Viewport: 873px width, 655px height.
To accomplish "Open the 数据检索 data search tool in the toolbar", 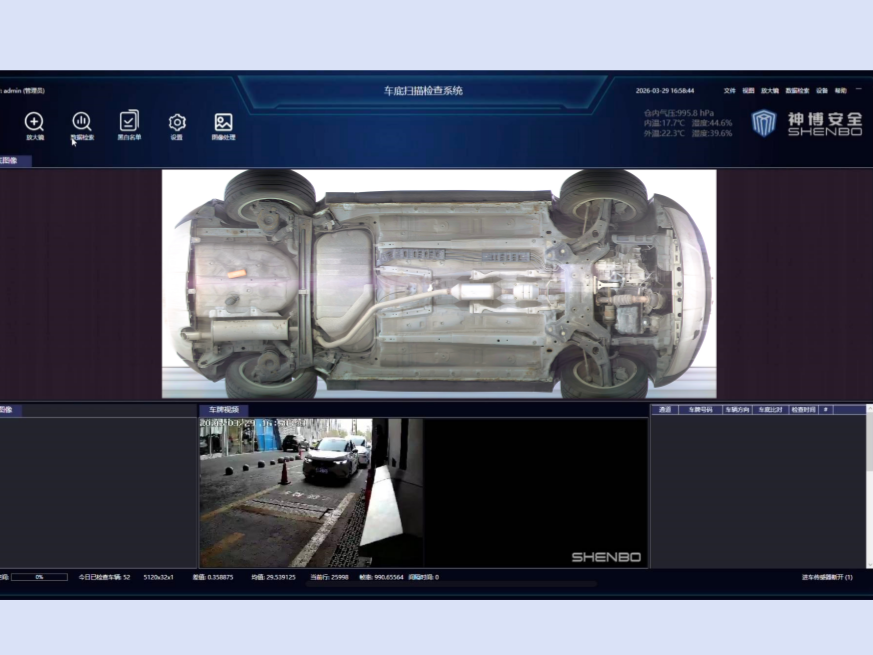I will (82, 126).
